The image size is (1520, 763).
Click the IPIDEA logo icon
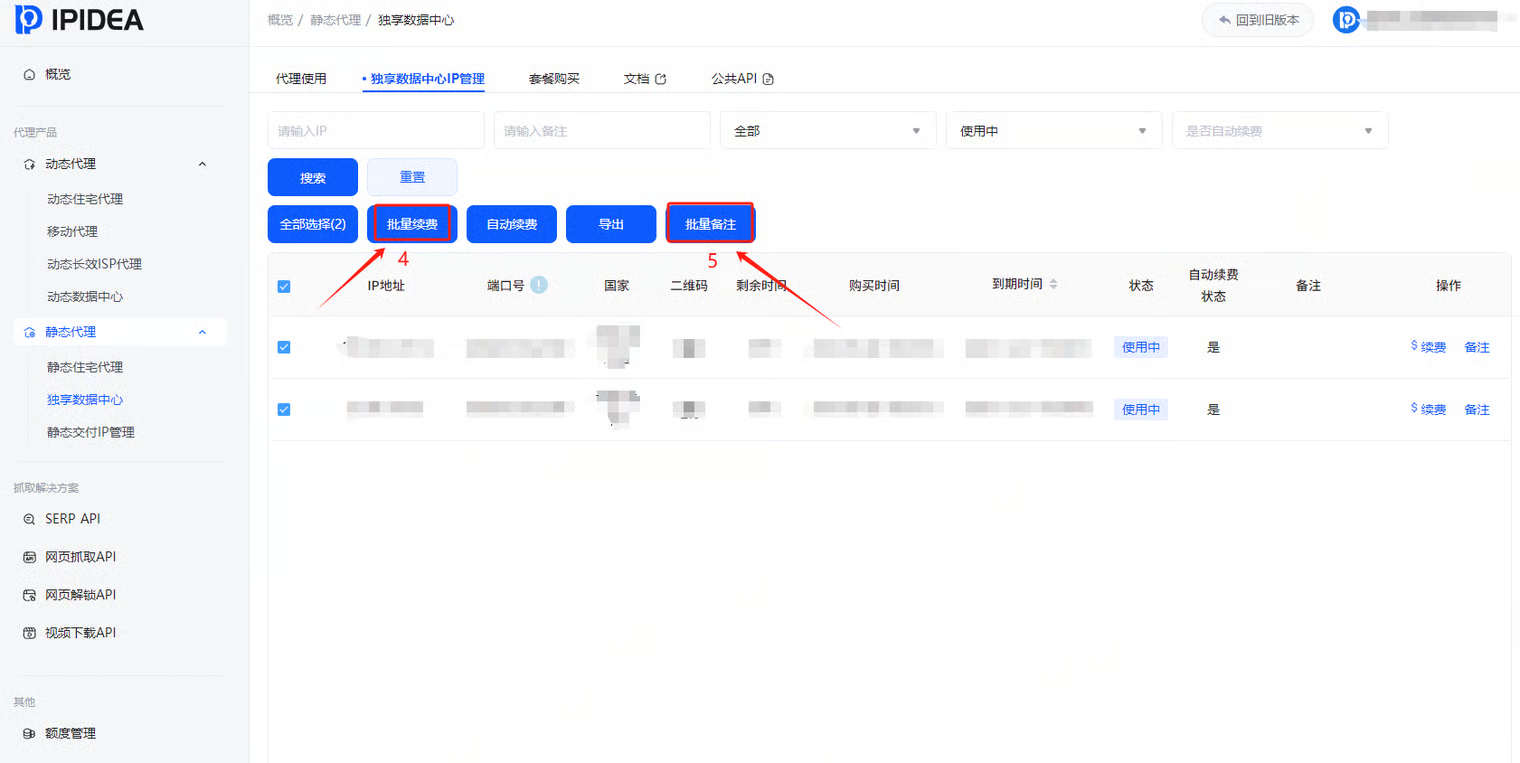[x=29, y=19]
